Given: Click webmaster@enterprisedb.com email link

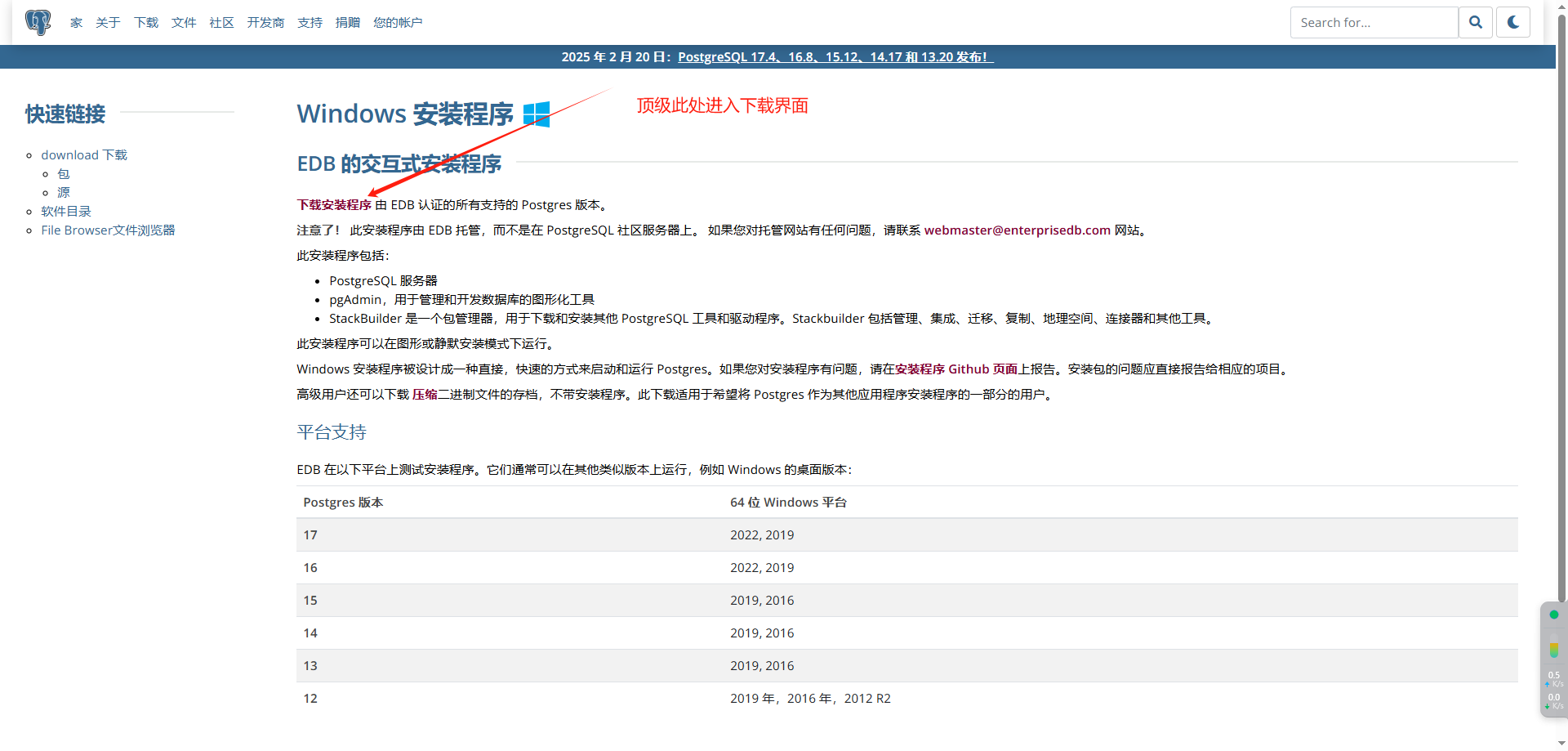Looking at the screenshot, I should point(1017,230).
